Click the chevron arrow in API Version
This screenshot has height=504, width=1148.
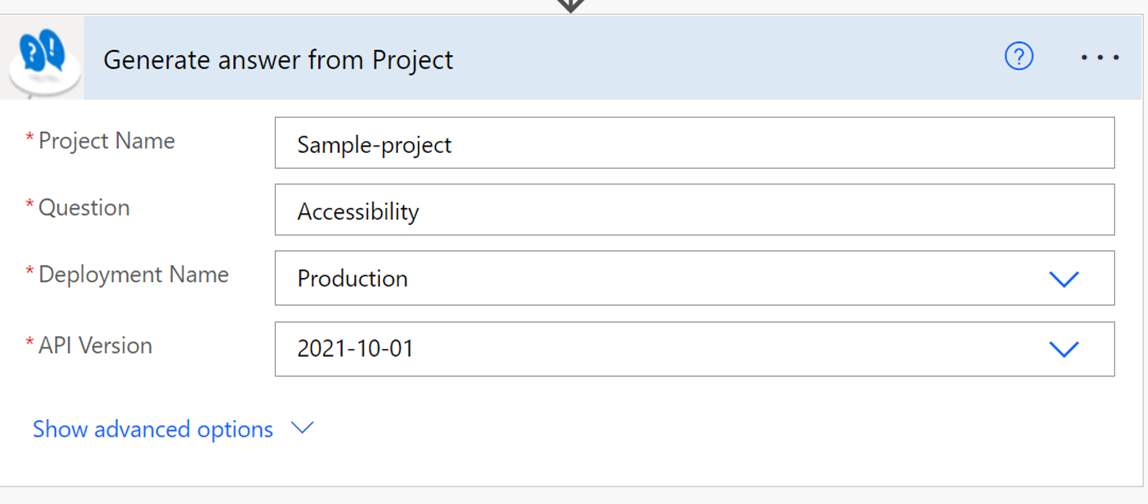[1064, 349]
